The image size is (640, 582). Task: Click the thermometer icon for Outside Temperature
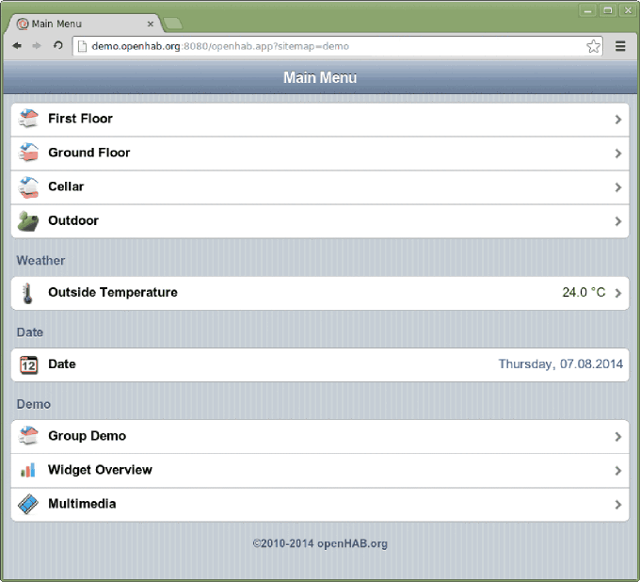28,293
